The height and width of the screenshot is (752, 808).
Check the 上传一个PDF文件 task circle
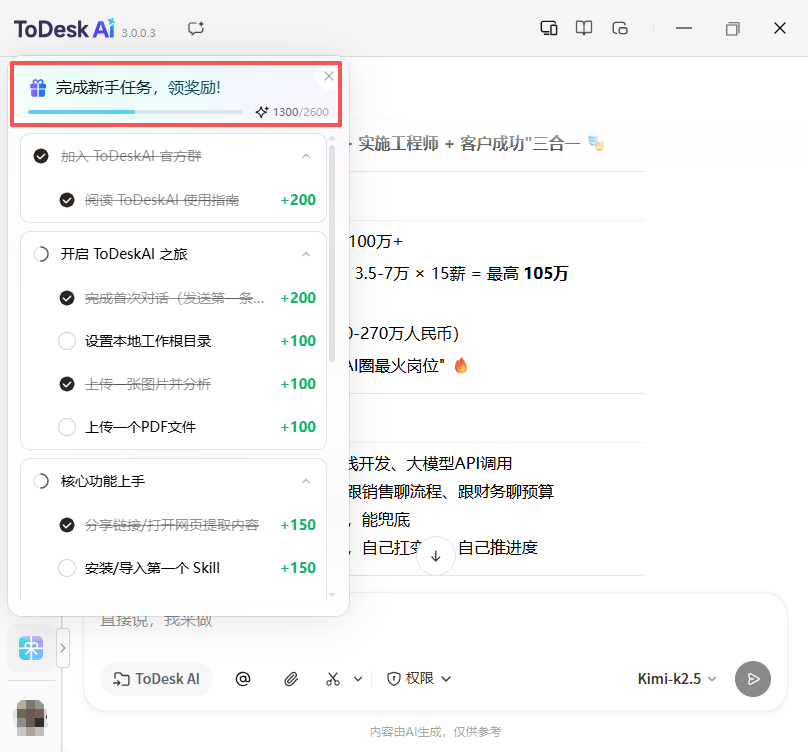click(x=67, y=427)
